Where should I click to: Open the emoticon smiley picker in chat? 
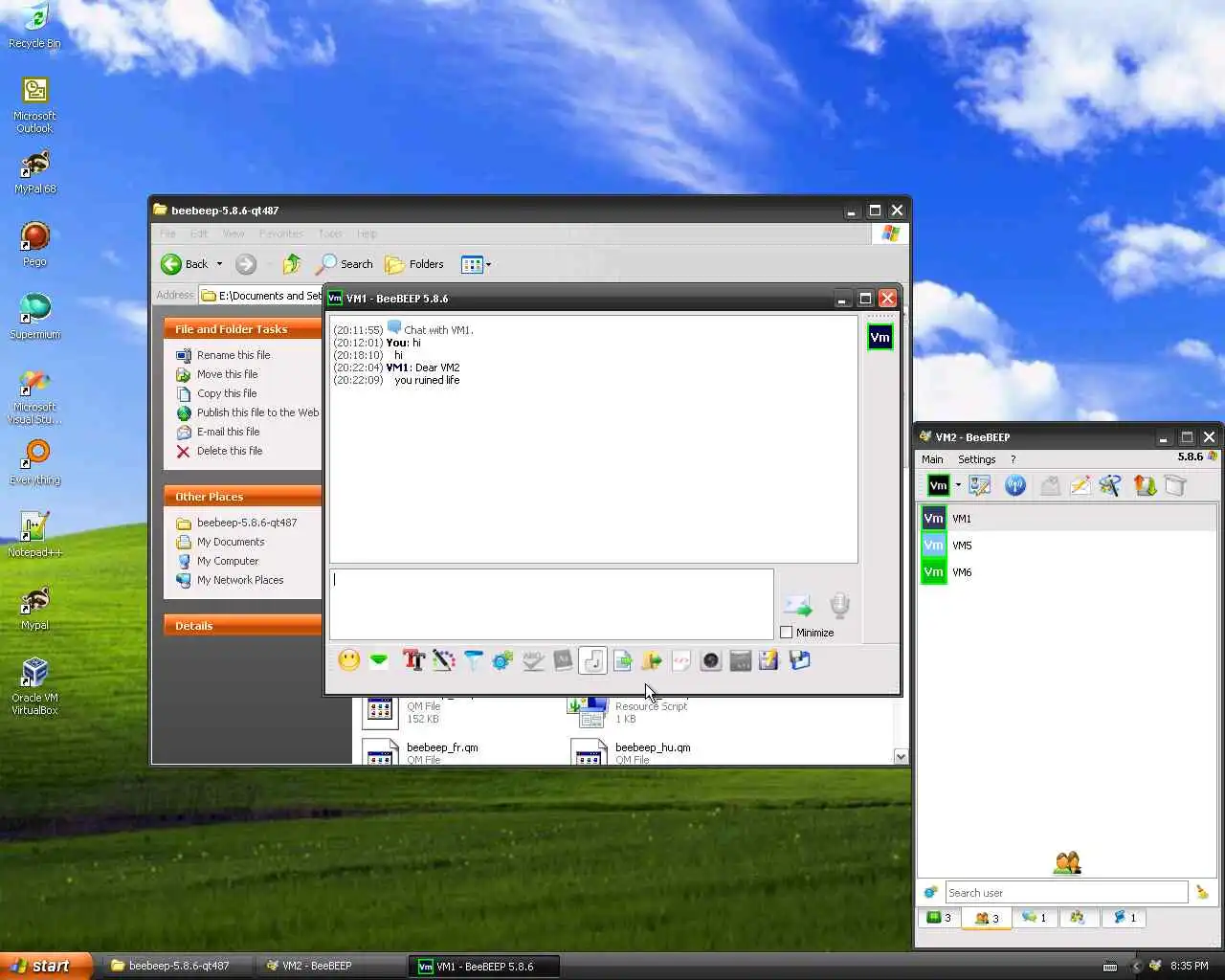point(349,660)
